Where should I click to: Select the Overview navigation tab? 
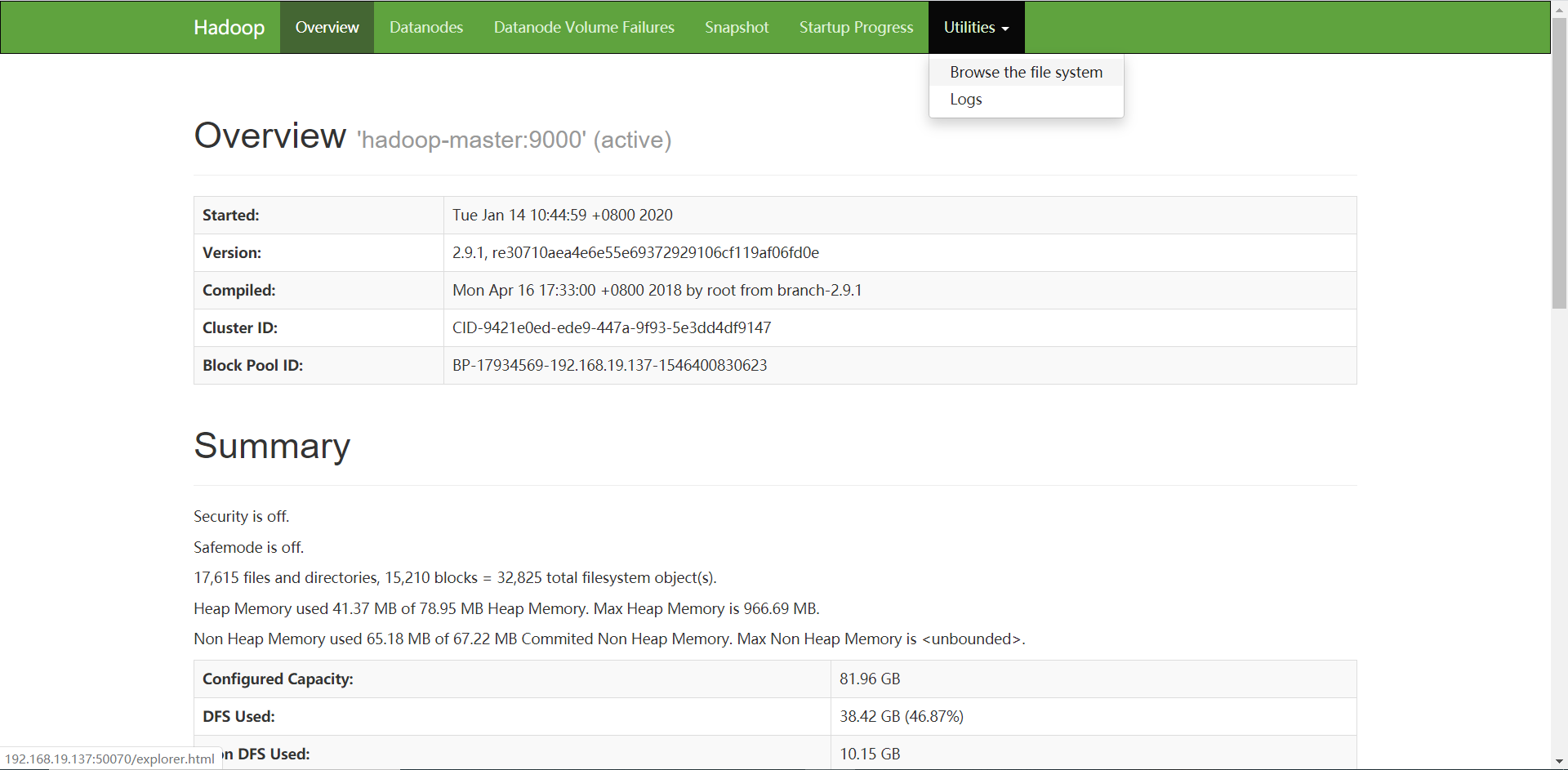[x=326, y=27]
